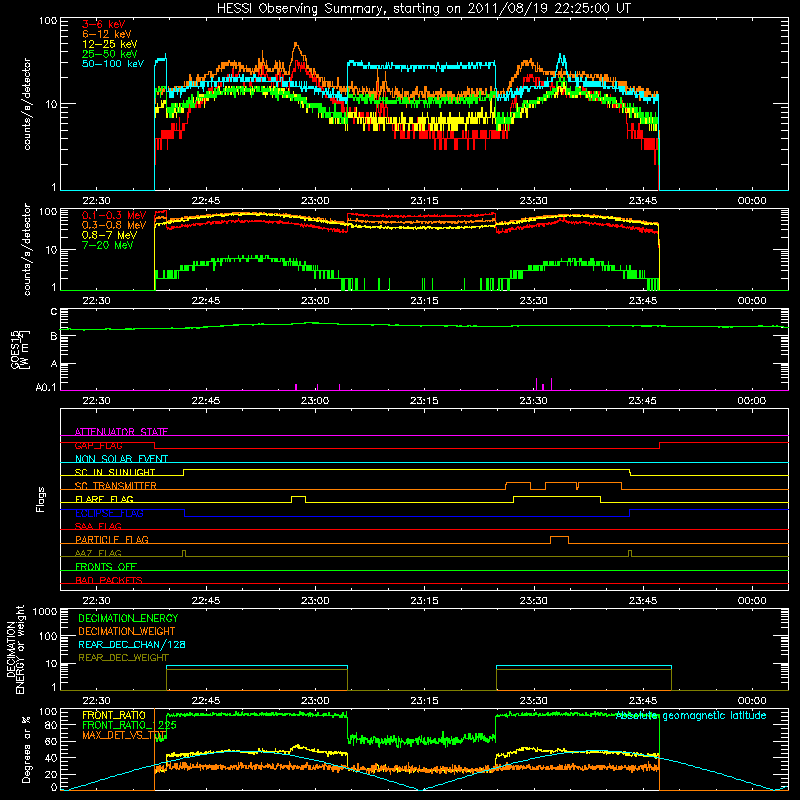The height and width of the screenshot is (800, 800).
Task: Select the BAD_PACKETS label
Action: tap(109, 580)
